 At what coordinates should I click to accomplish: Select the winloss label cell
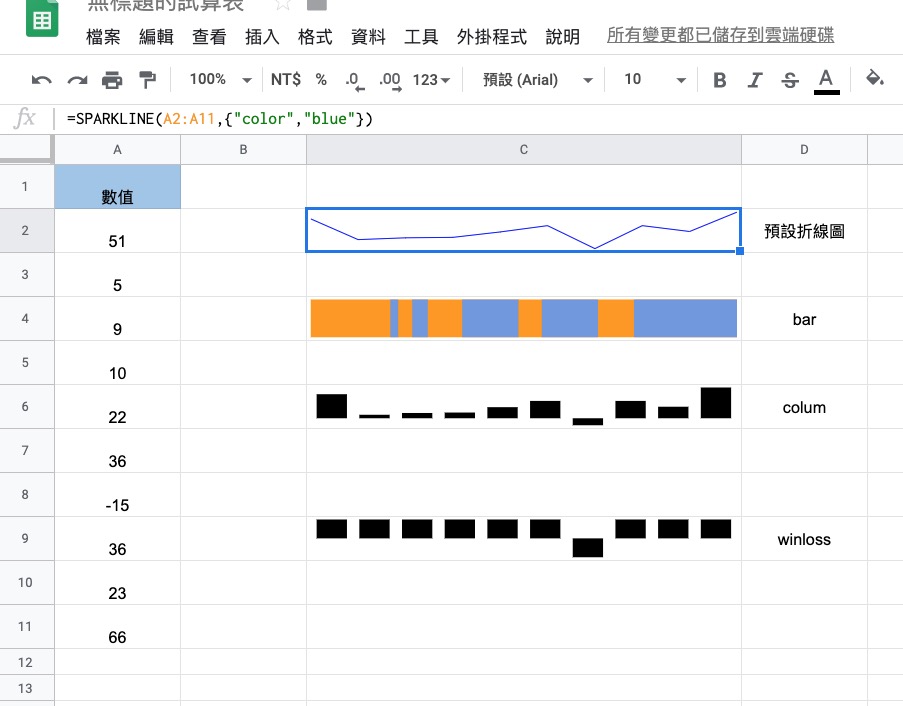click(x=804, y=538)
